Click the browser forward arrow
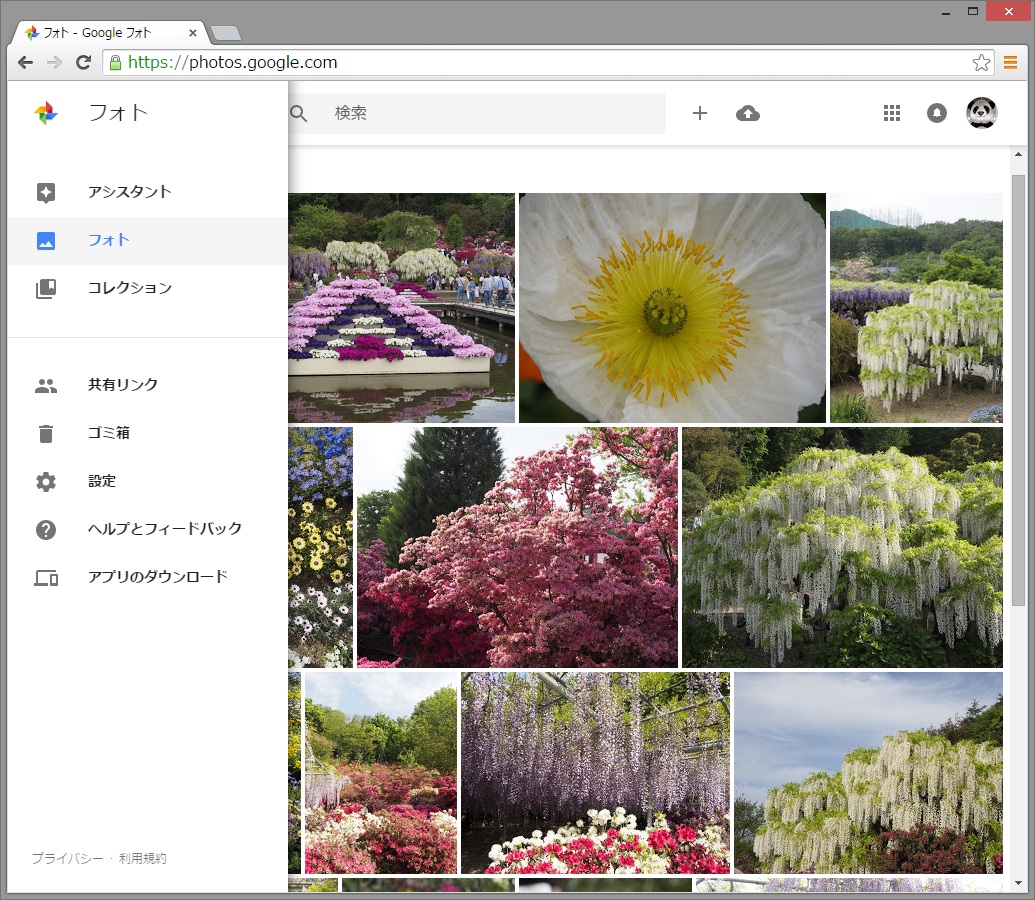Viewport: 1035px width, 900px height. [54, 63]
